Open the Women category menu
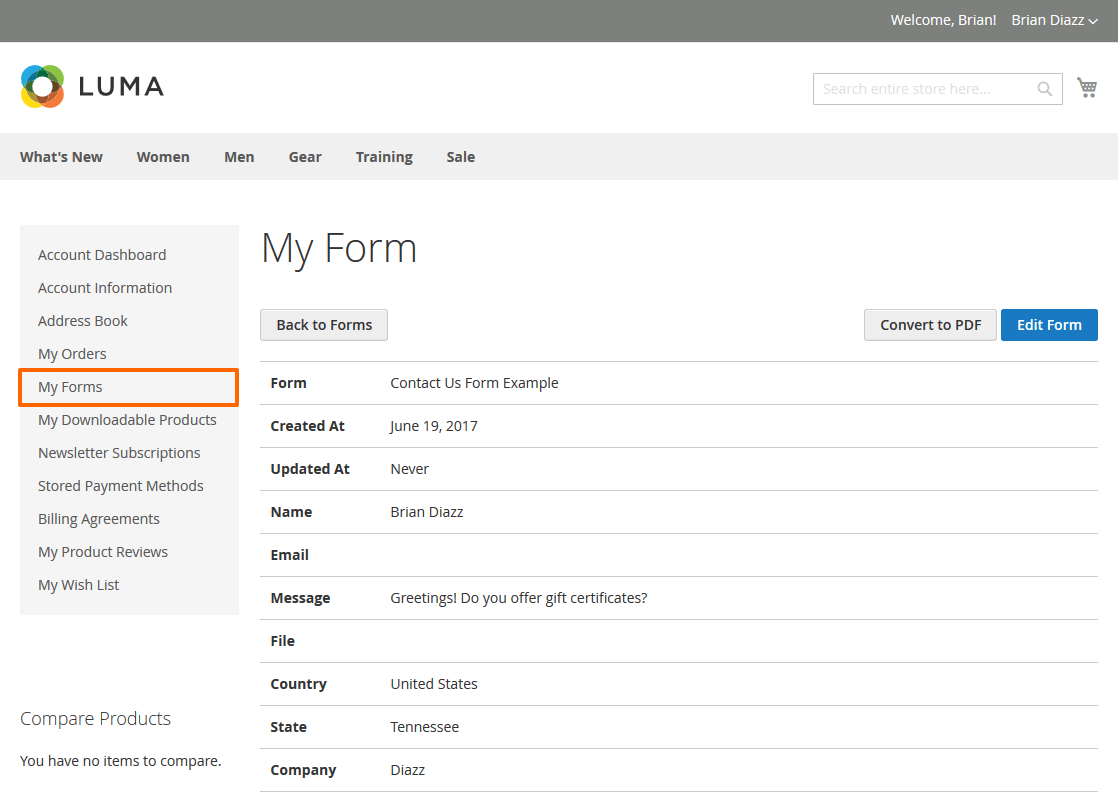 (163, 157)
